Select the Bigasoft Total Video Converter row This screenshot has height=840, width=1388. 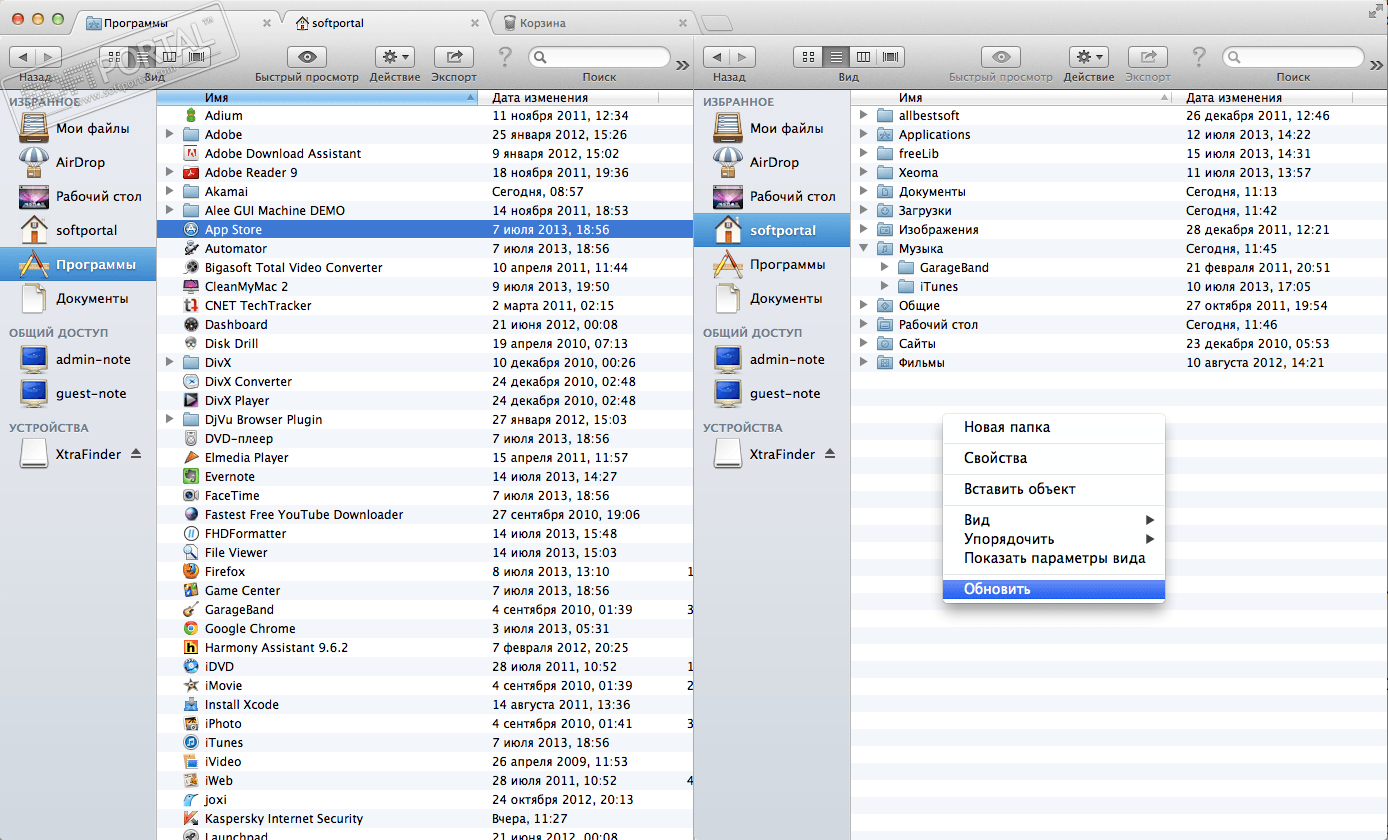point(425,268)
